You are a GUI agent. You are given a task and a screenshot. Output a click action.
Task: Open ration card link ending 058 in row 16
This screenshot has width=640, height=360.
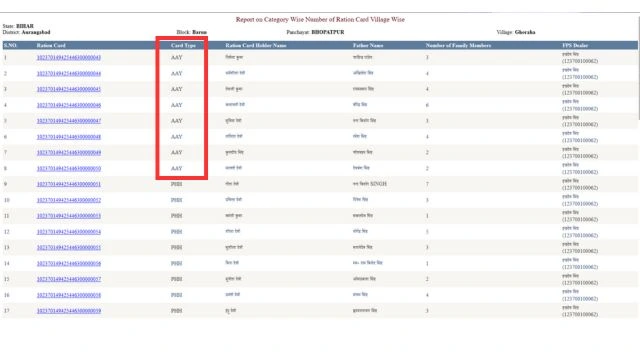click(x=69, y=295)
